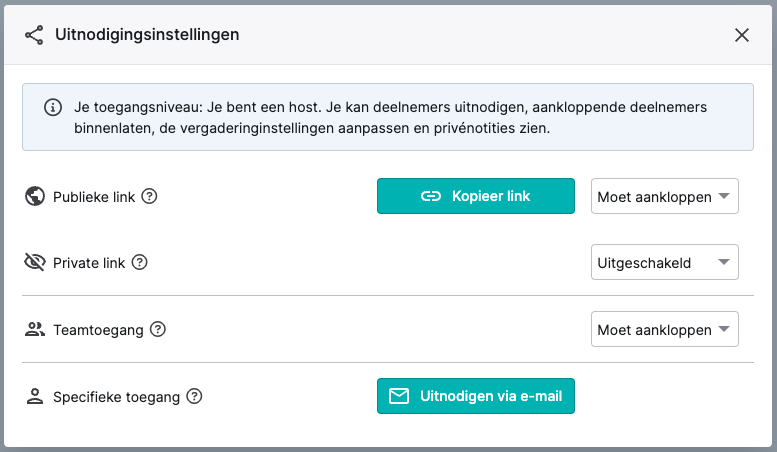The image size is (777, 452).
Task: Click the people icon beside Teamtoegang
Action: coord(35,329)
